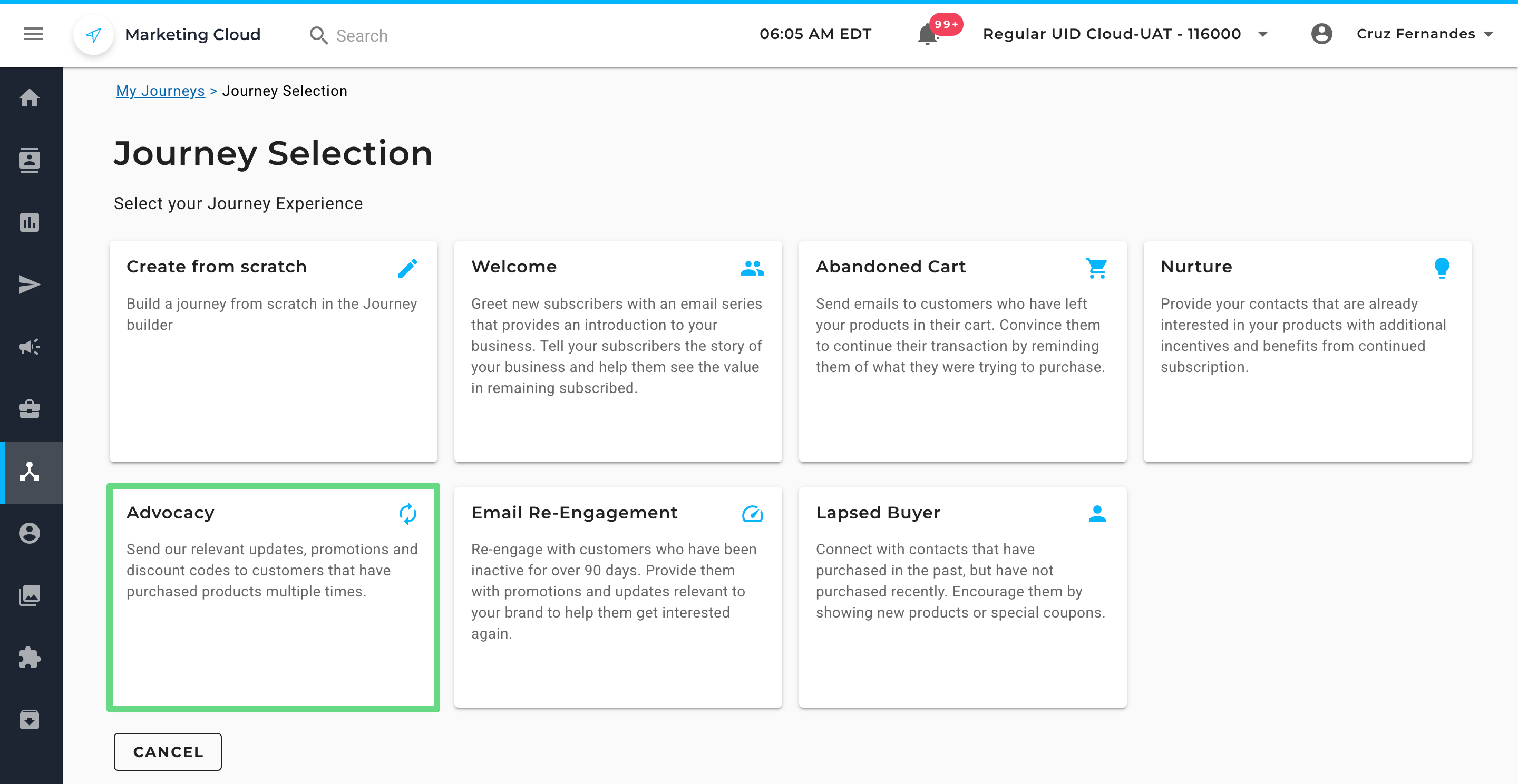The width and height of the screenshot is (1518, 784).
Task: Open the Campaigns megaphone sidebar icon
Action: point(30,347)
